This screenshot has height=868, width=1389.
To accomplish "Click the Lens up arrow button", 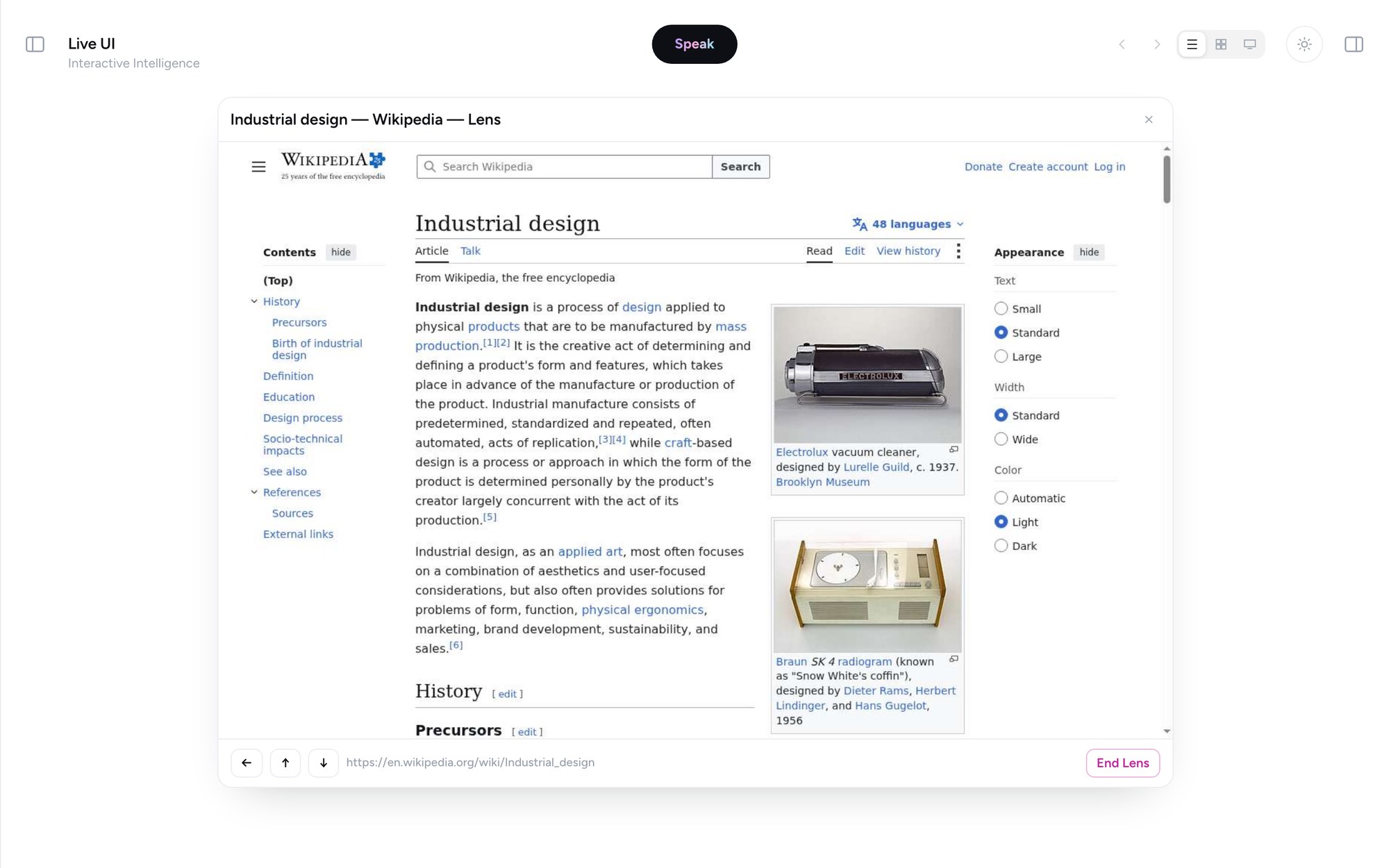I will coord(285,762).
